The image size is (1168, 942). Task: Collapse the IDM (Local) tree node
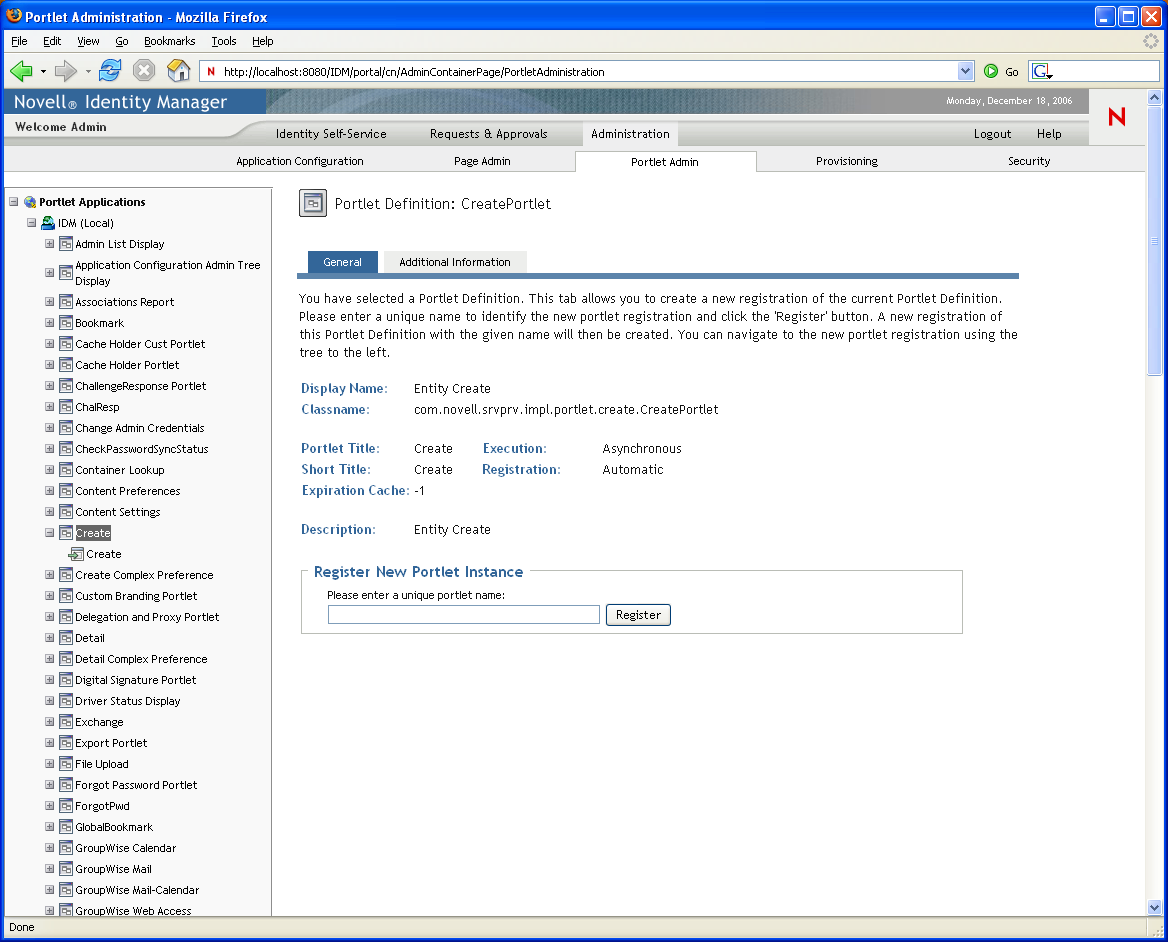[32, 223]
